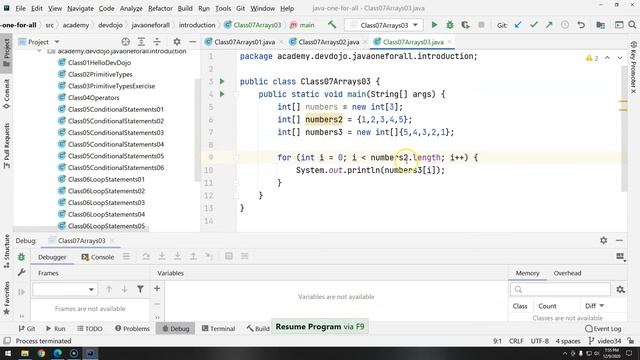Update project via Git blue arrow
Viewport: 640px width, 360px height.
click(x=518, y=25)
